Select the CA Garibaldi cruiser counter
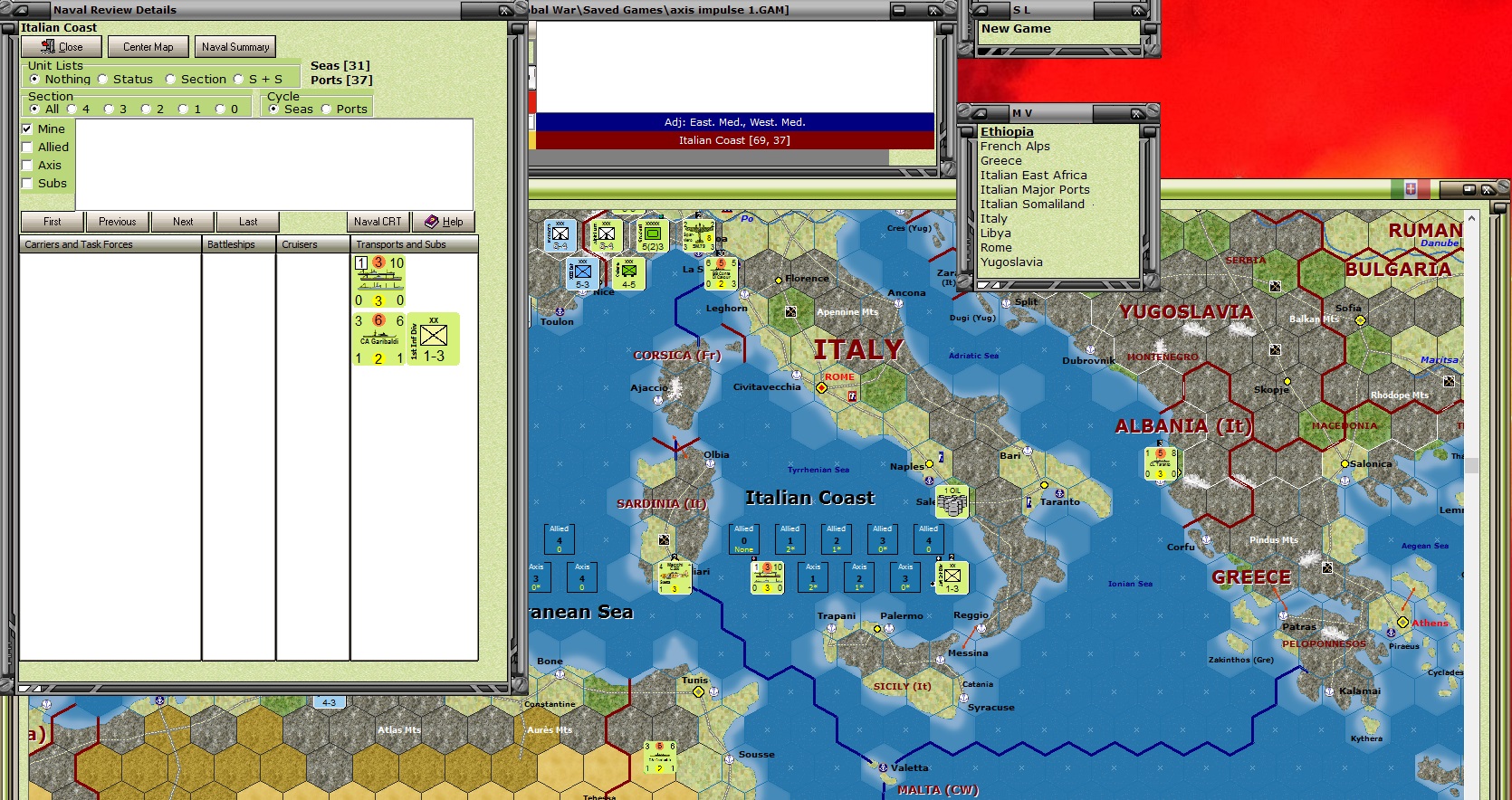1512x800 pixels. coord(379,339)
